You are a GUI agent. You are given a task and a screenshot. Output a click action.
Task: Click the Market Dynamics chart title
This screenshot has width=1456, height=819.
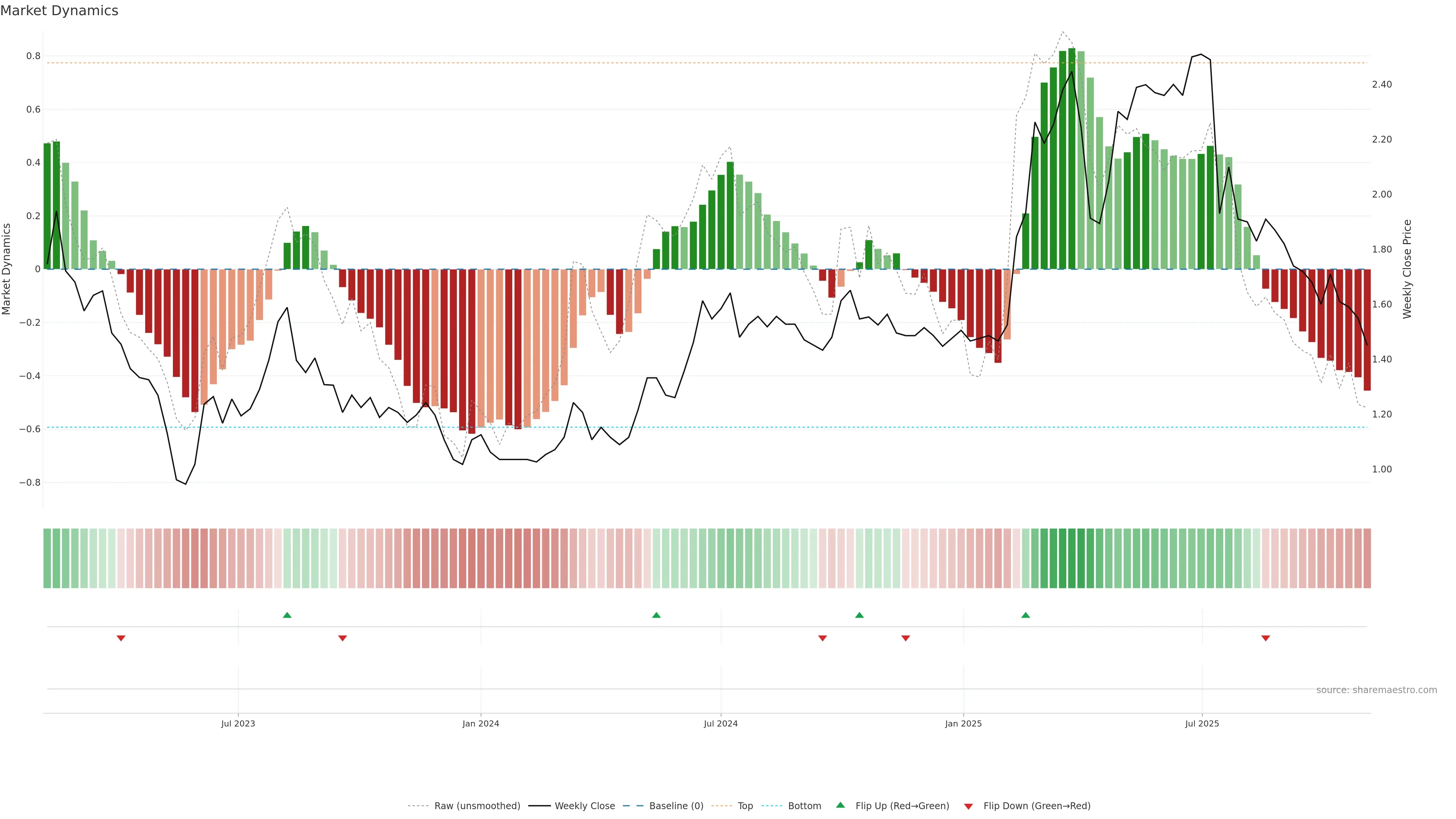tap(60, 11)
